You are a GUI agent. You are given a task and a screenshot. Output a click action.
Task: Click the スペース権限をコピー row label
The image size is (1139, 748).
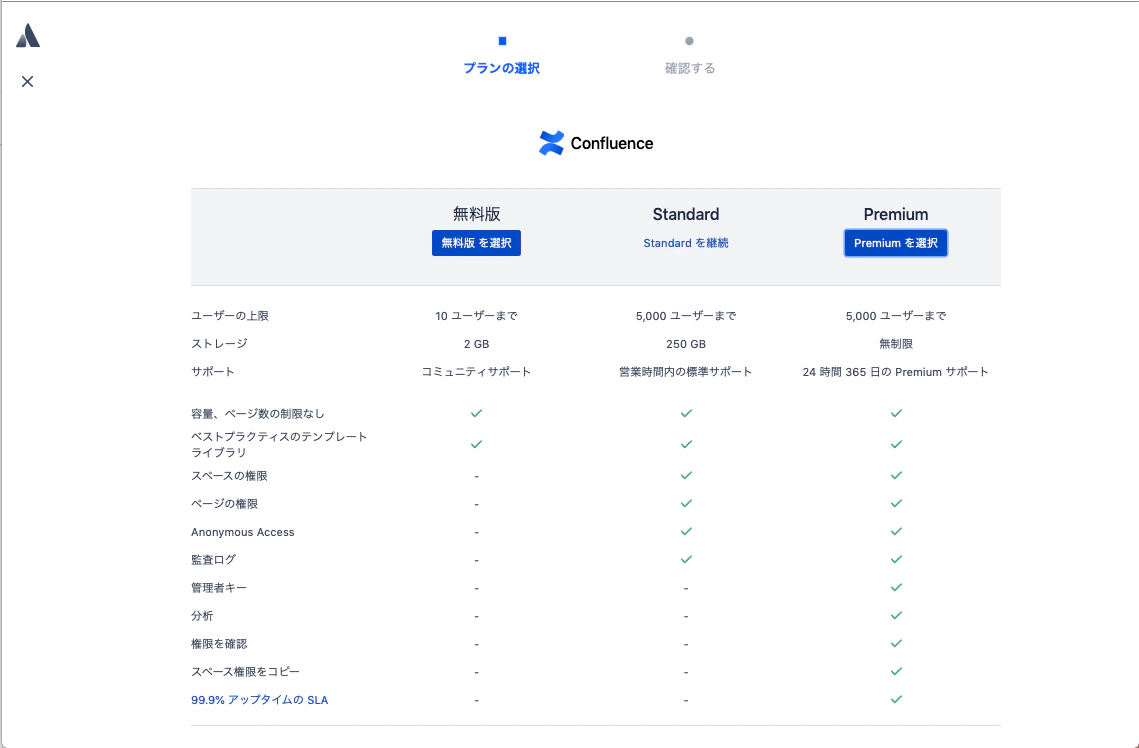246,672
